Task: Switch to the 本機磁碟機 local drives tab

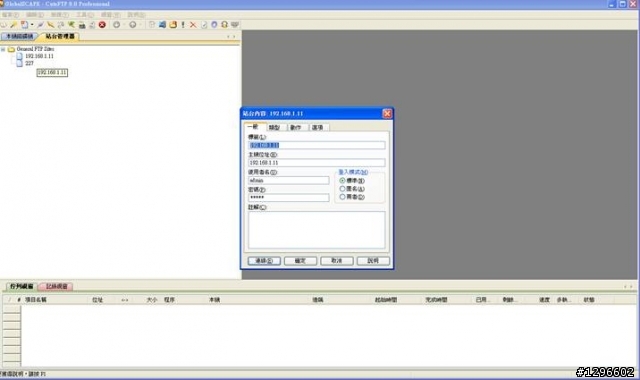Action: 19,37
